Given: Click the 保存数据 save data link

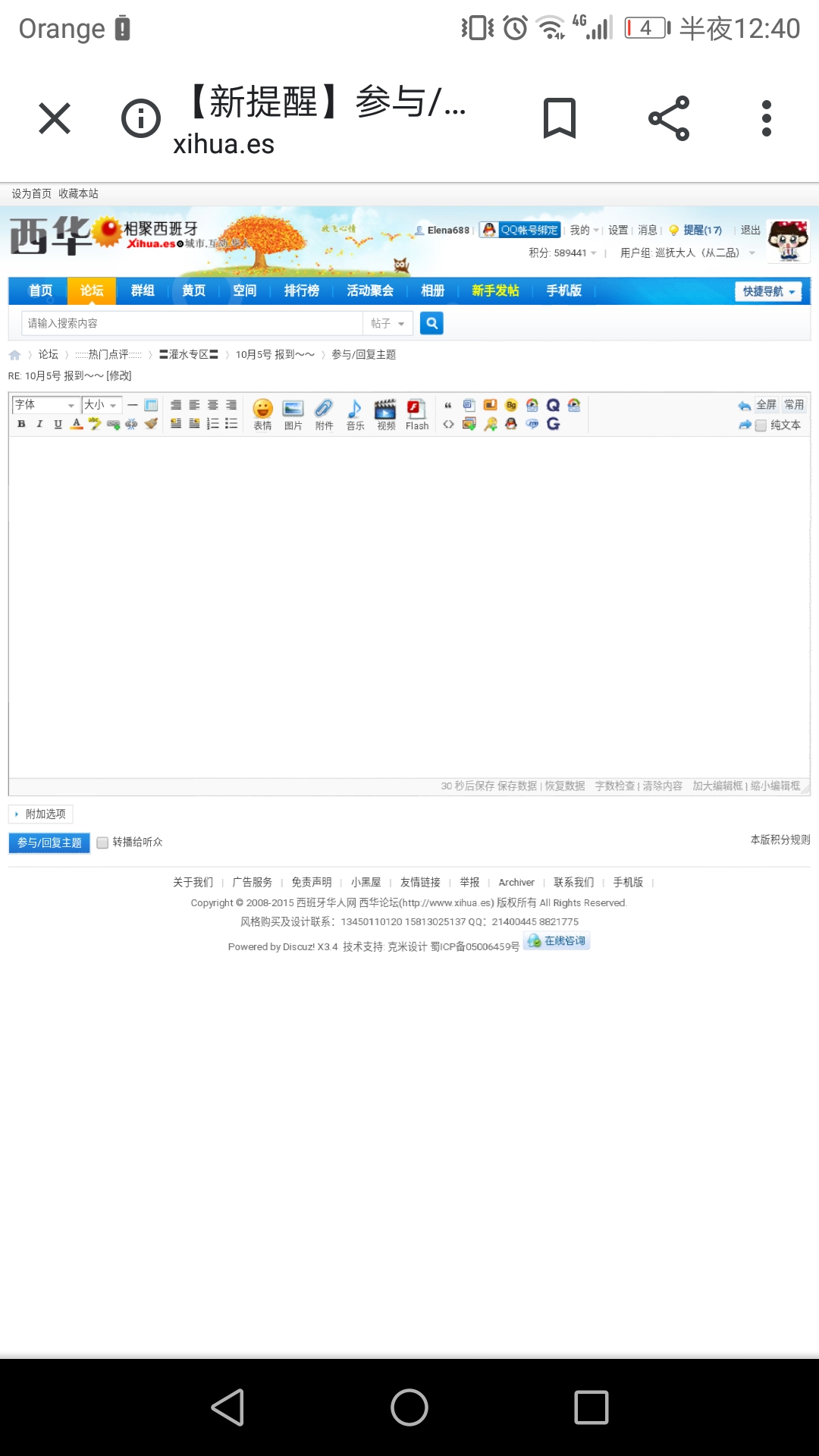Looking at the screenshot, I should click(x=517, y=786).
